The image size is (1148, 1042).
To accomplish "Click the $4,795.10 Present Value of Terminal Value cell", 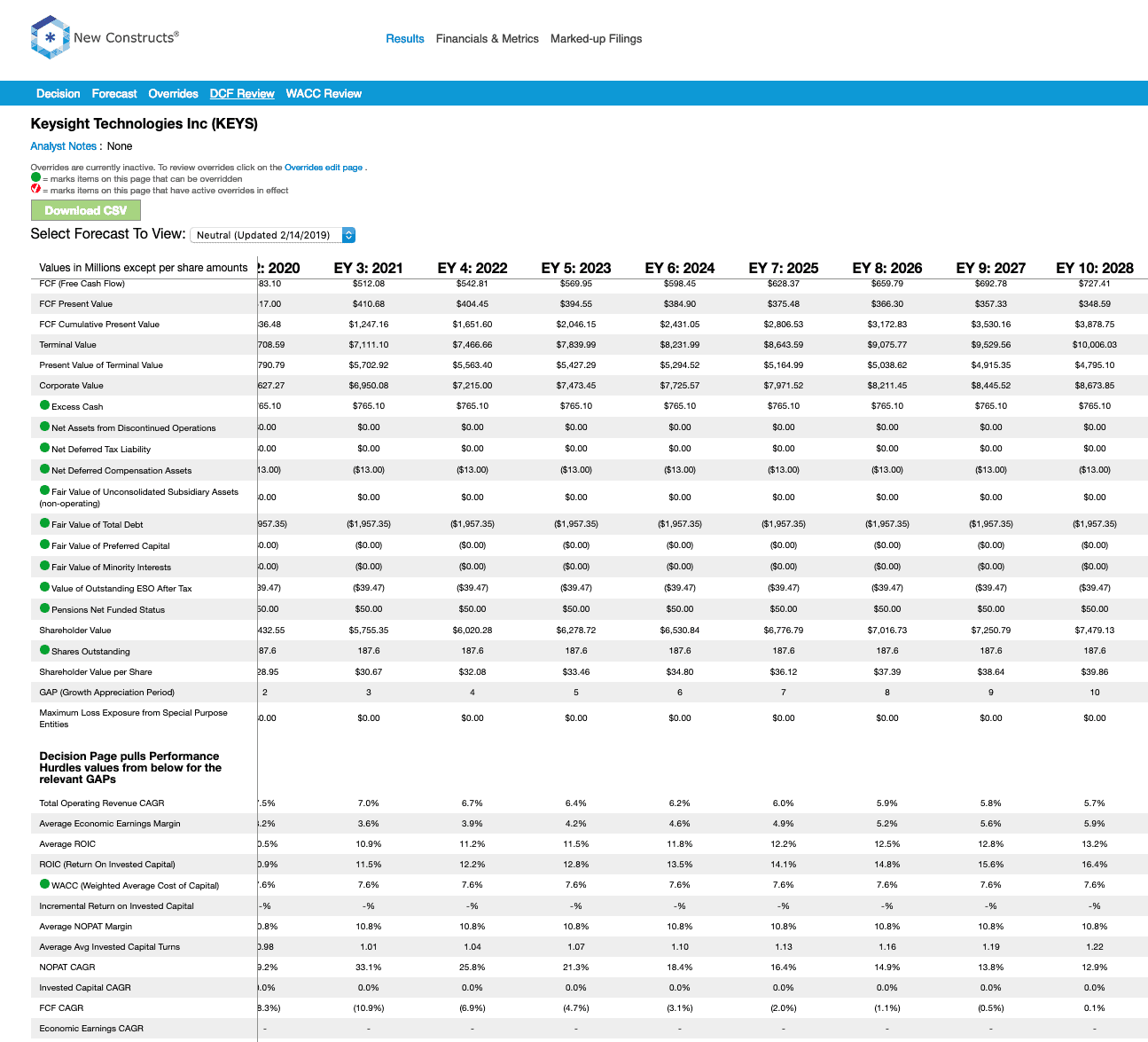I will tap(1095, 365).
